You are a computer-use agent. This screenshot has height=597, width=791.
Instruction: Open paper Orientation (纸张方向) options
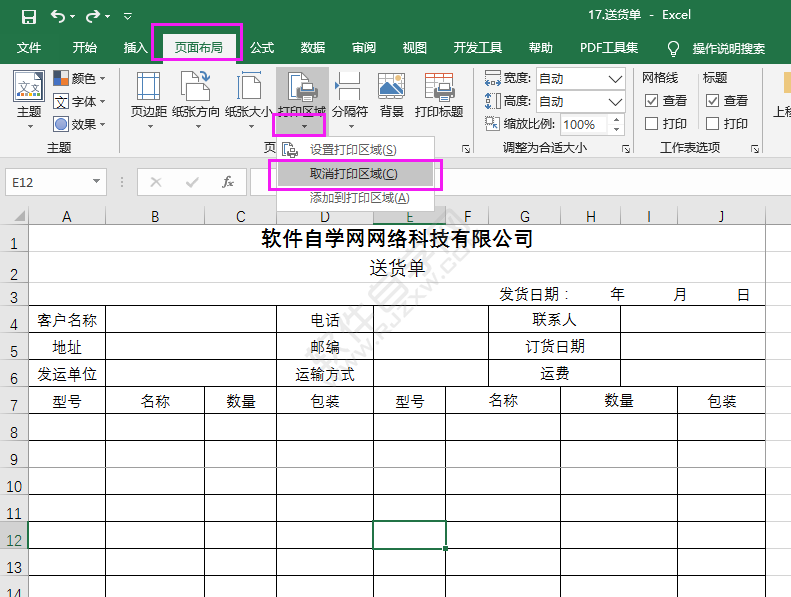pyautogui.click(x=196, y=100)
